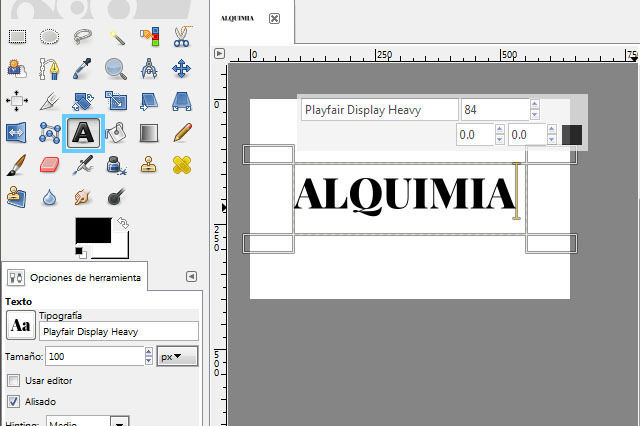Activate the Zoom magnifier tool
640x426 pixels.
(x=117, y=69)
